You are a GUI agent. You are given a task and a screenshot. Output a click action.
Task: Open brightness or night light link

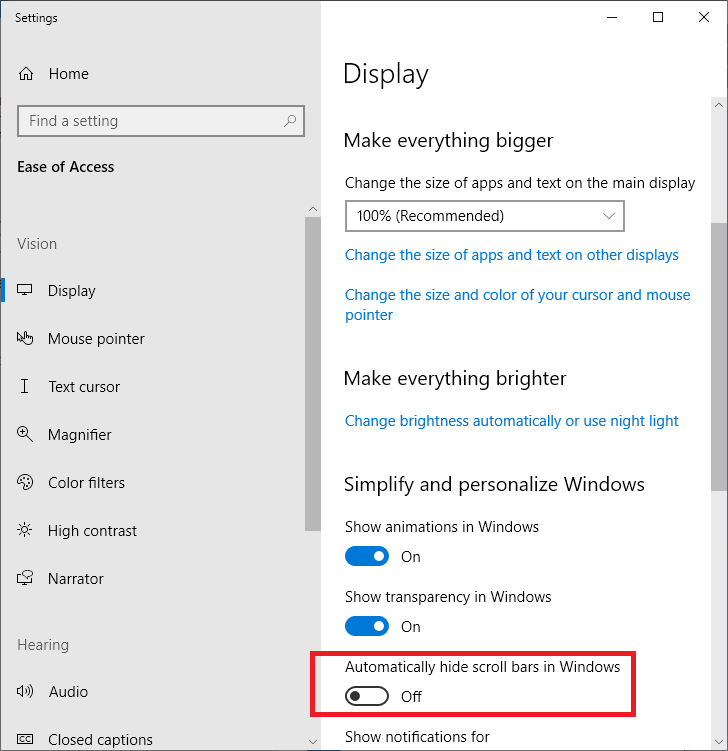point(511,421)
